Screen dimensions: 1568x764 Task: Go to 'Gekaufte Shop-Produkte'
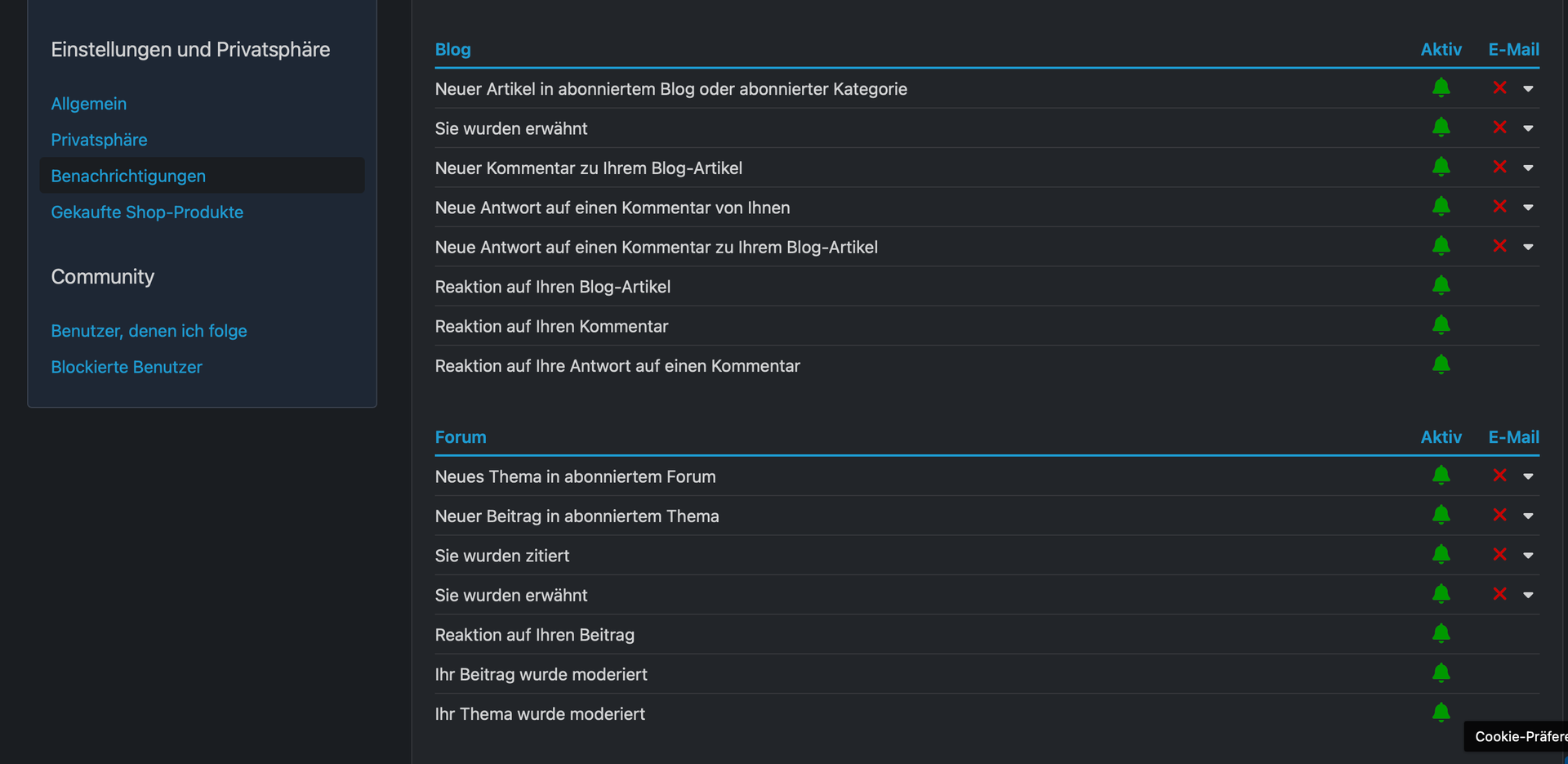[147, 212]
